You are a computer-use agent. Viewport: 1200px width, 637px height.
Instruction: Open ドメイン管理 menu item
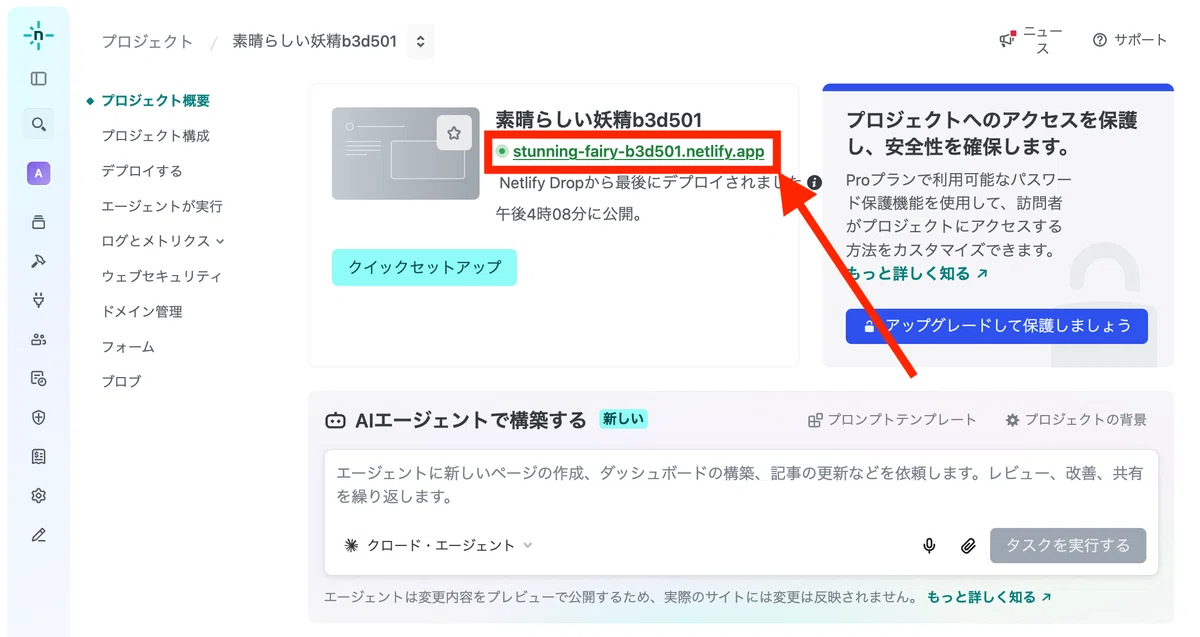[x=142, y=311]
